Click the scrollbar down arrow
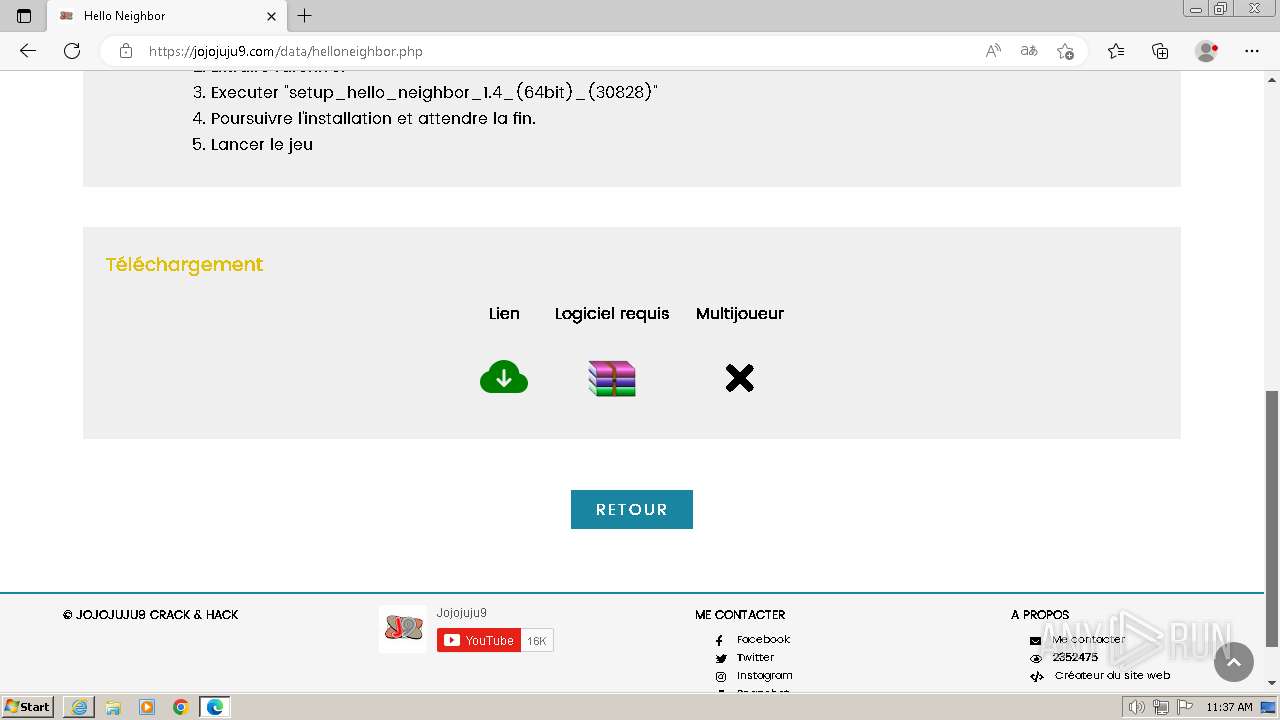The image size is (1280, 720). (1272, 683)
